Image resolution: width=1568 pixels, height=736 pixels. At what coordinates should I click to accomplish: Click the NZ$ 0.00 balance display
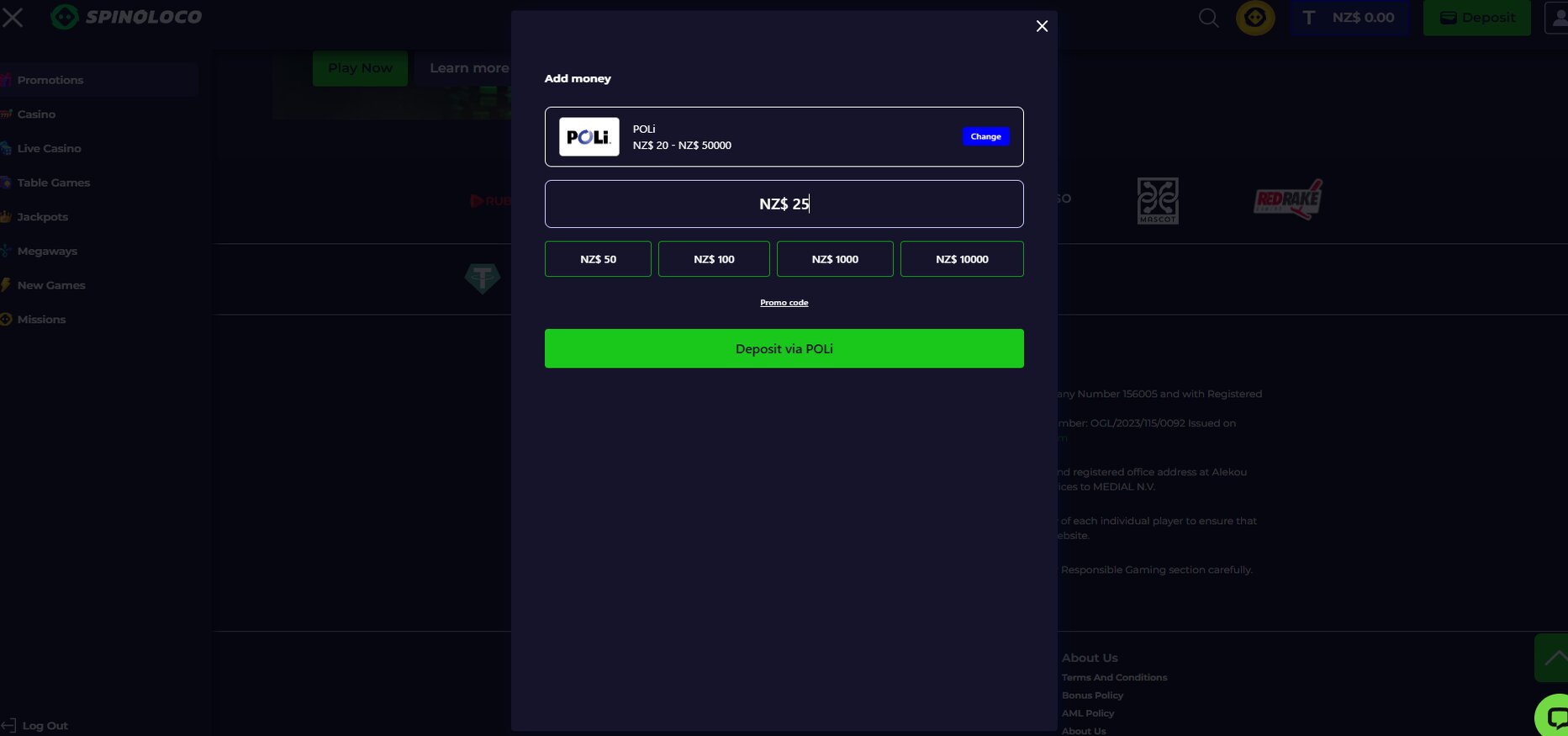[1350, 18]
